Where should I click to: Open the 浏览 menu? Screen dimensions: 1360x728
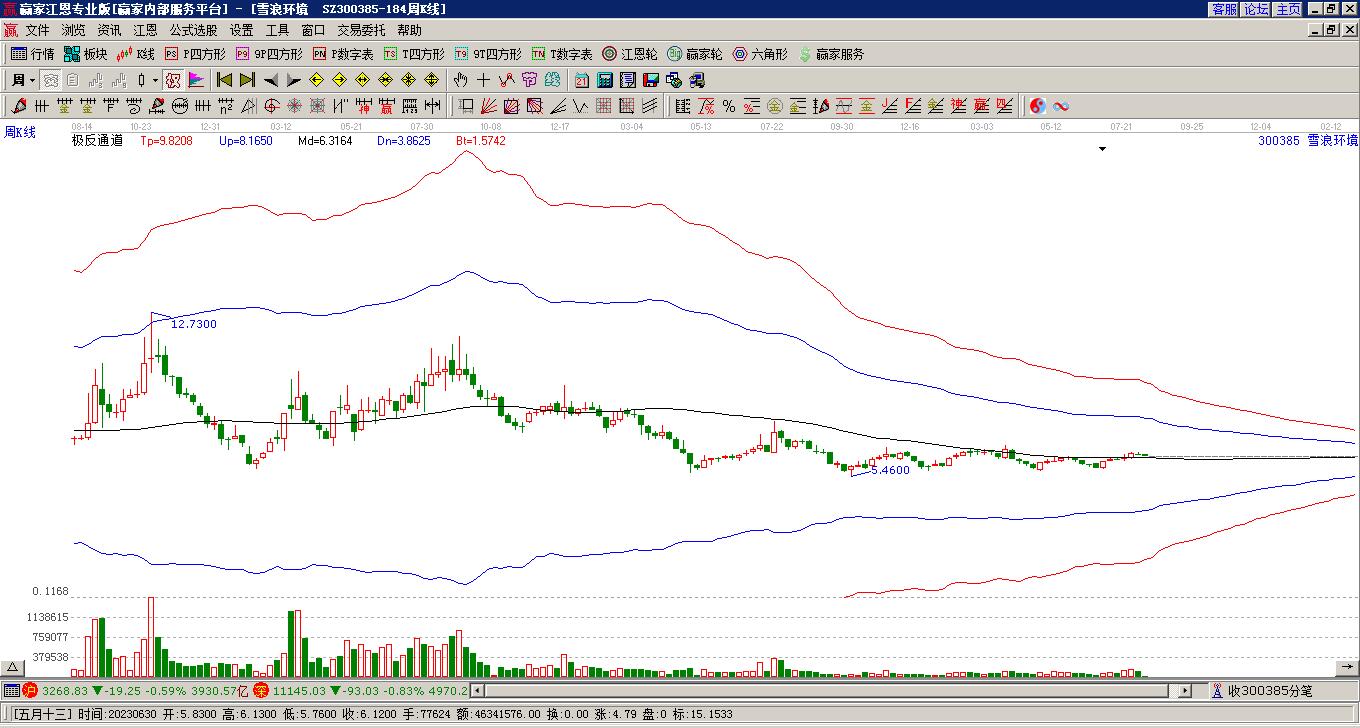[73, 31]
